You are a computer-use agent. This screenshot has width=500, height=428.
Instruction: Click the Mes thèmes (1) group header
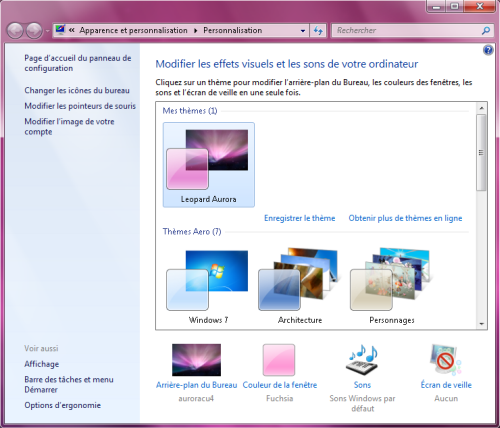[190, 111]
